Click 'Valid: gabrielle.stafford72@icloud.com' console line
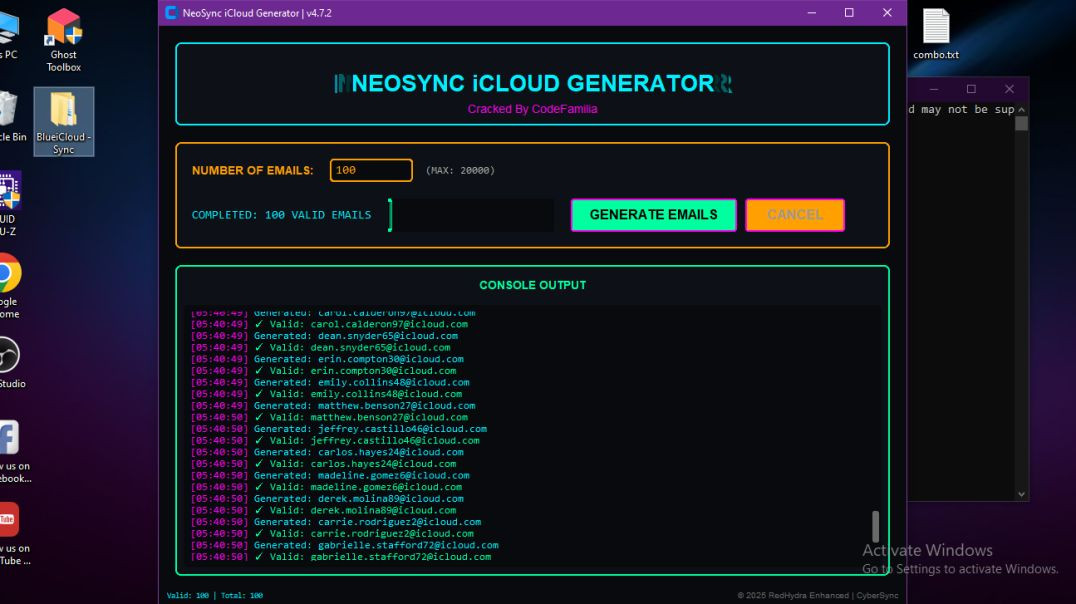The width and height of the screenshot is (1076, 604). point(341,557)
